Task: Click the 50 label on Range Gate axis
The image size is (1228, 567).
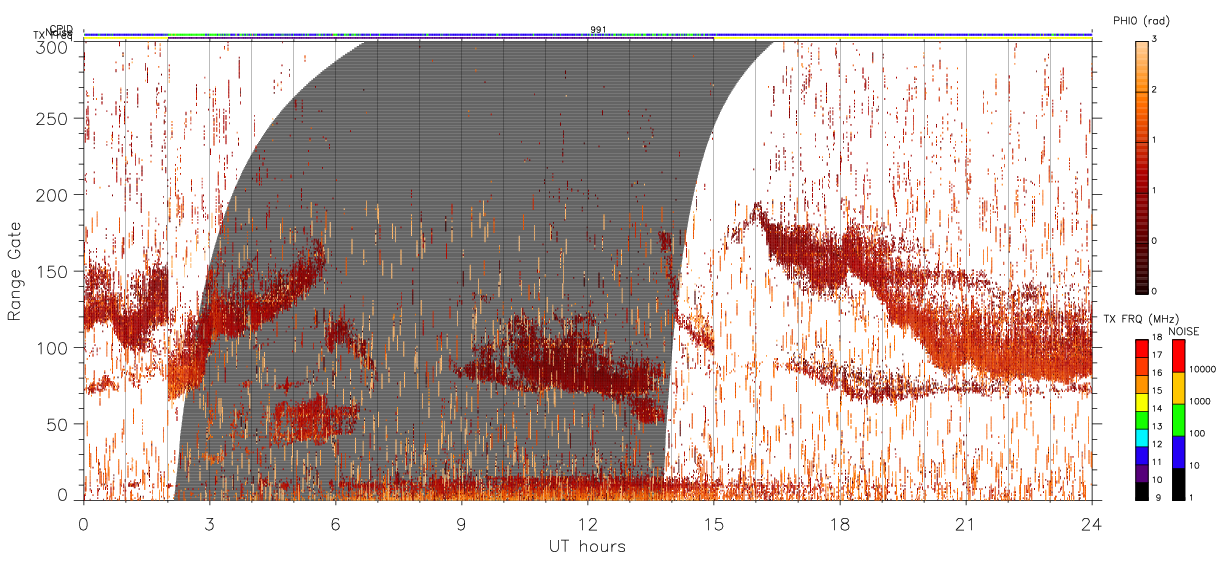Action: coord(58,424)
